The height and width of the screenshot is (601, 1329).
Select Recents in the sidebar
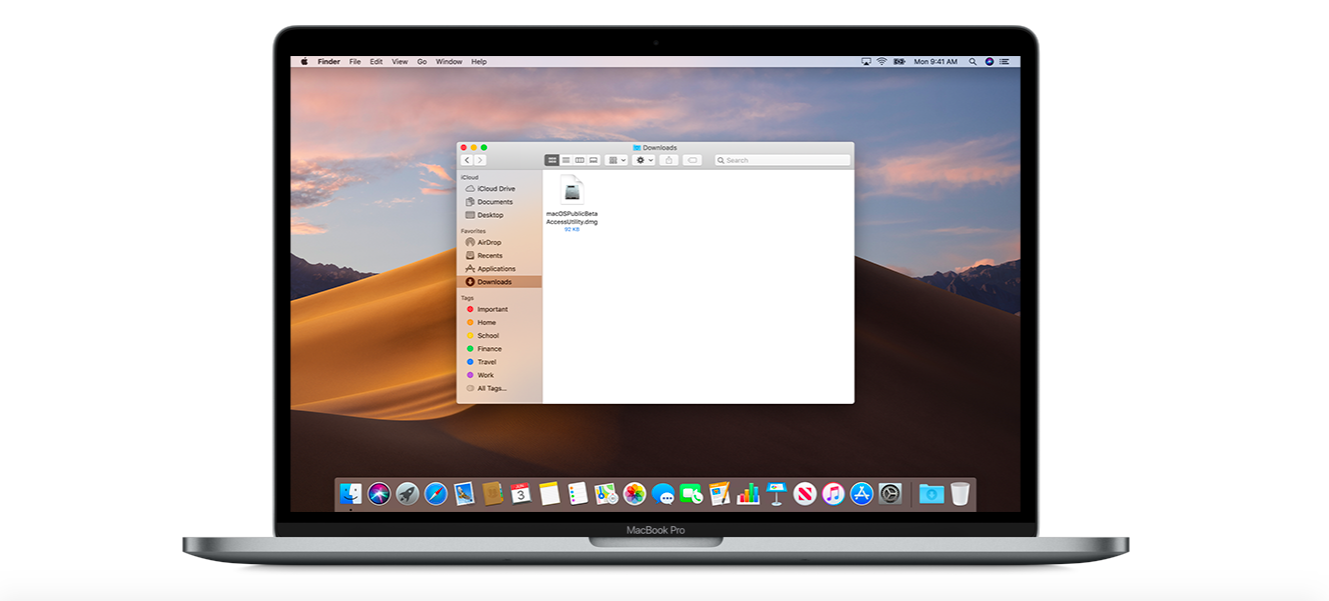click(499, 255)
